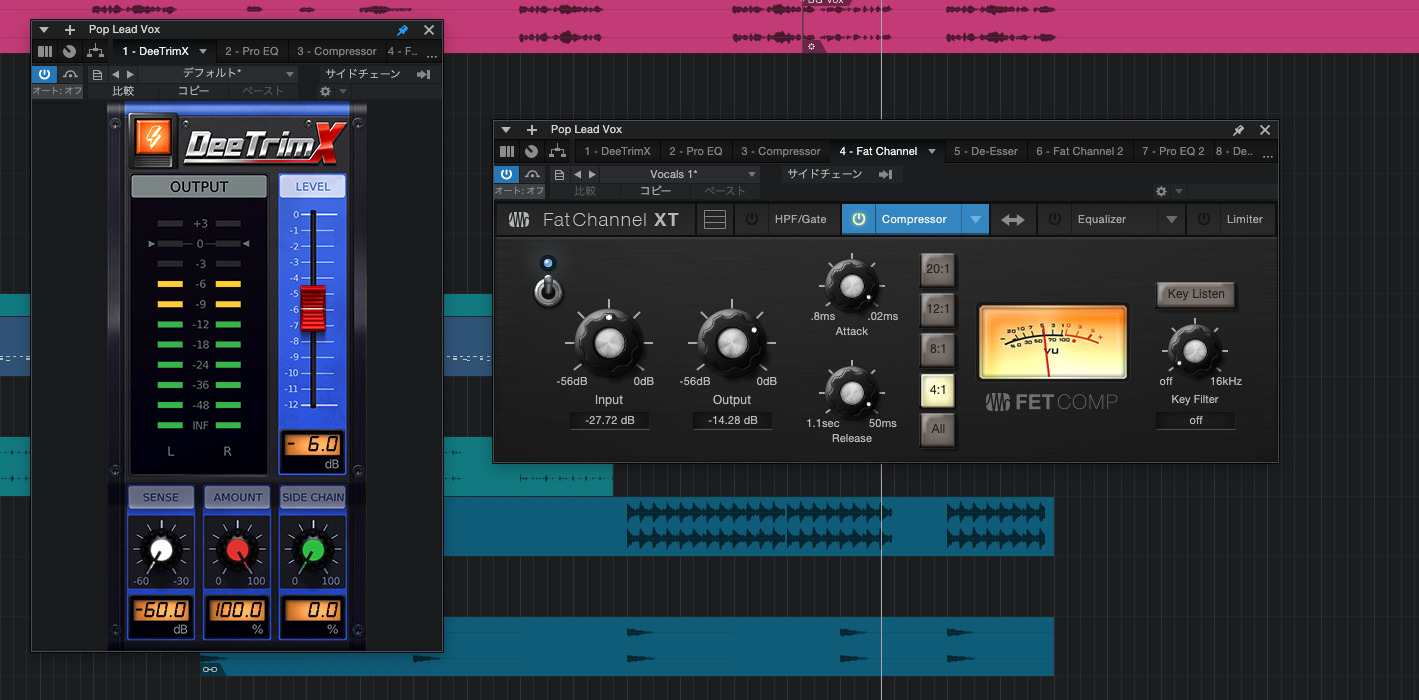
Task: Toggle DeeTrimX plugin power button
Action: 45,74
